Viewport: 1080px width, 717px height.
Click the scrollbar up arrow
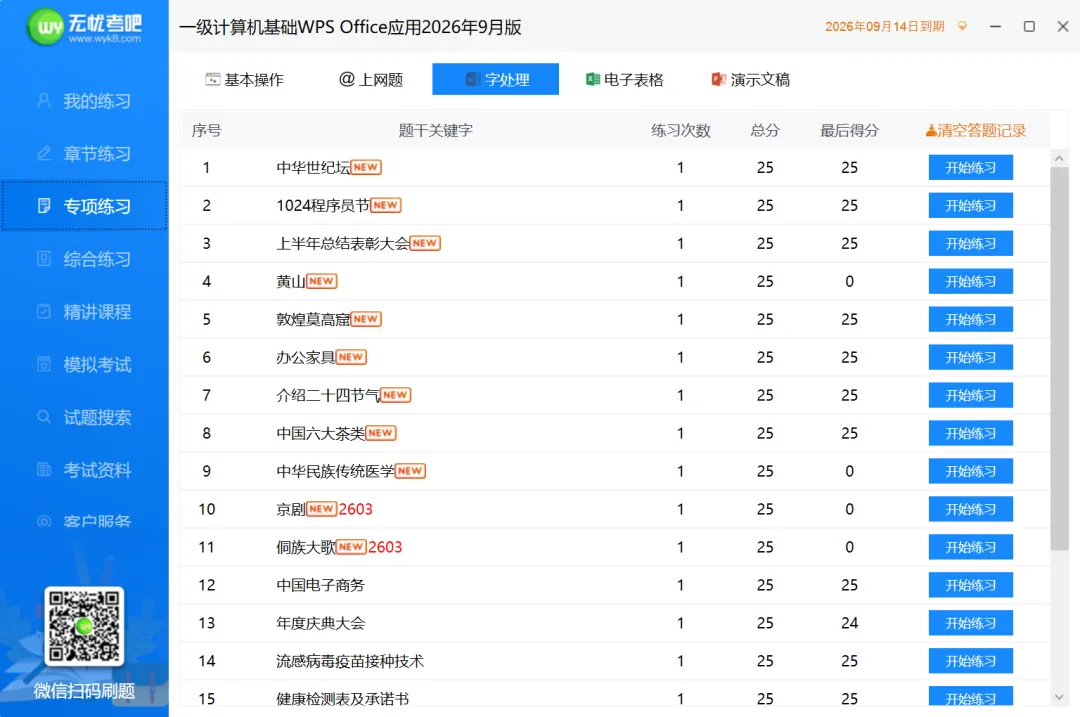1059,158
